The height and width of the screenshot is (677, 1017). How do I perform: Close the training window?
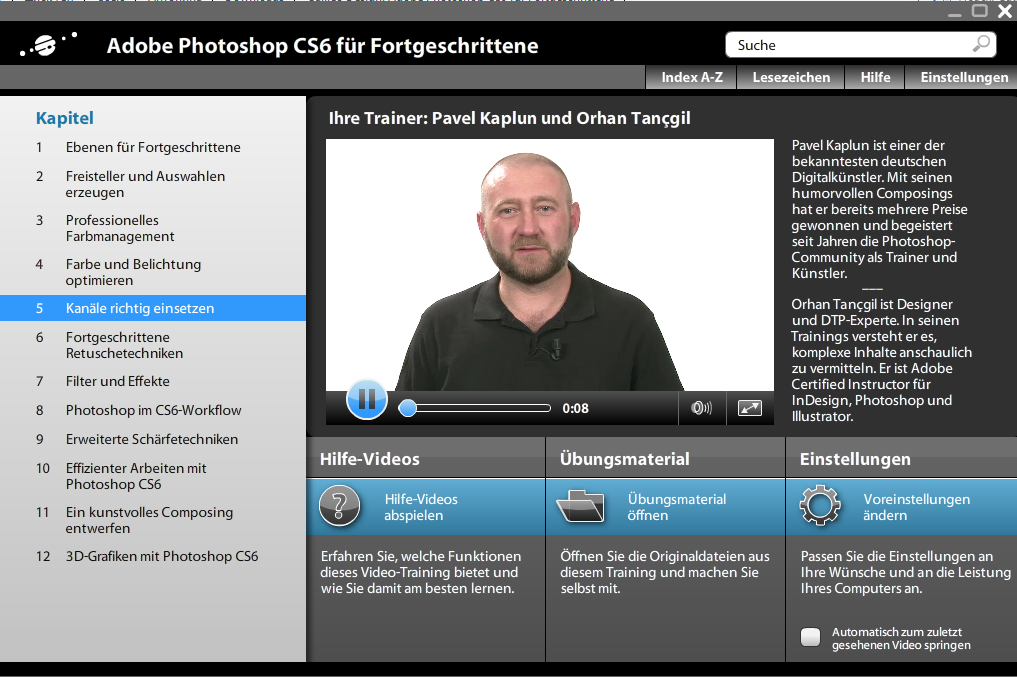[1005, 11]
